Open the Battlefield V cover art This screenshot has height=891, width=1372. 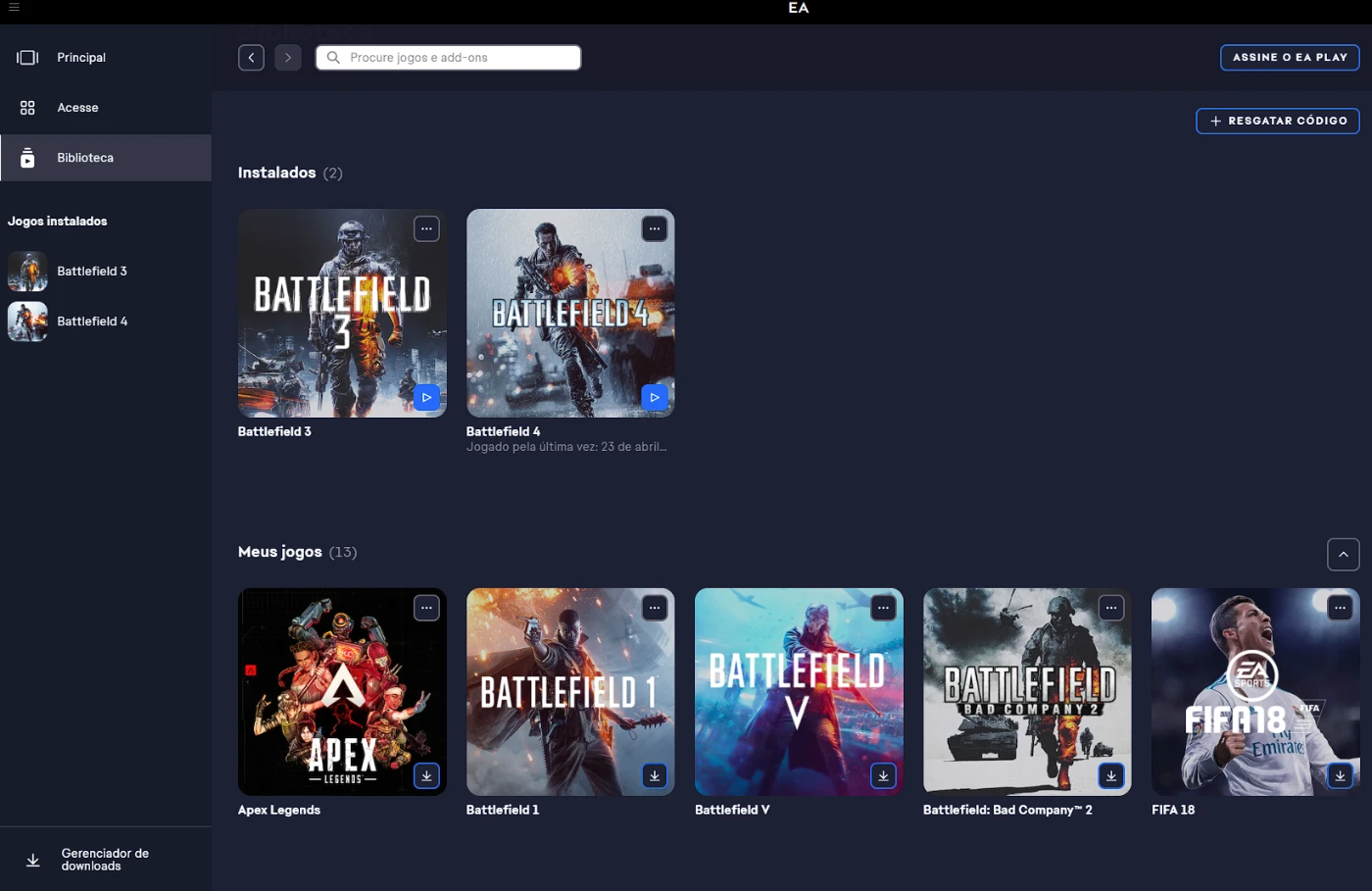(x=799, y=692)
